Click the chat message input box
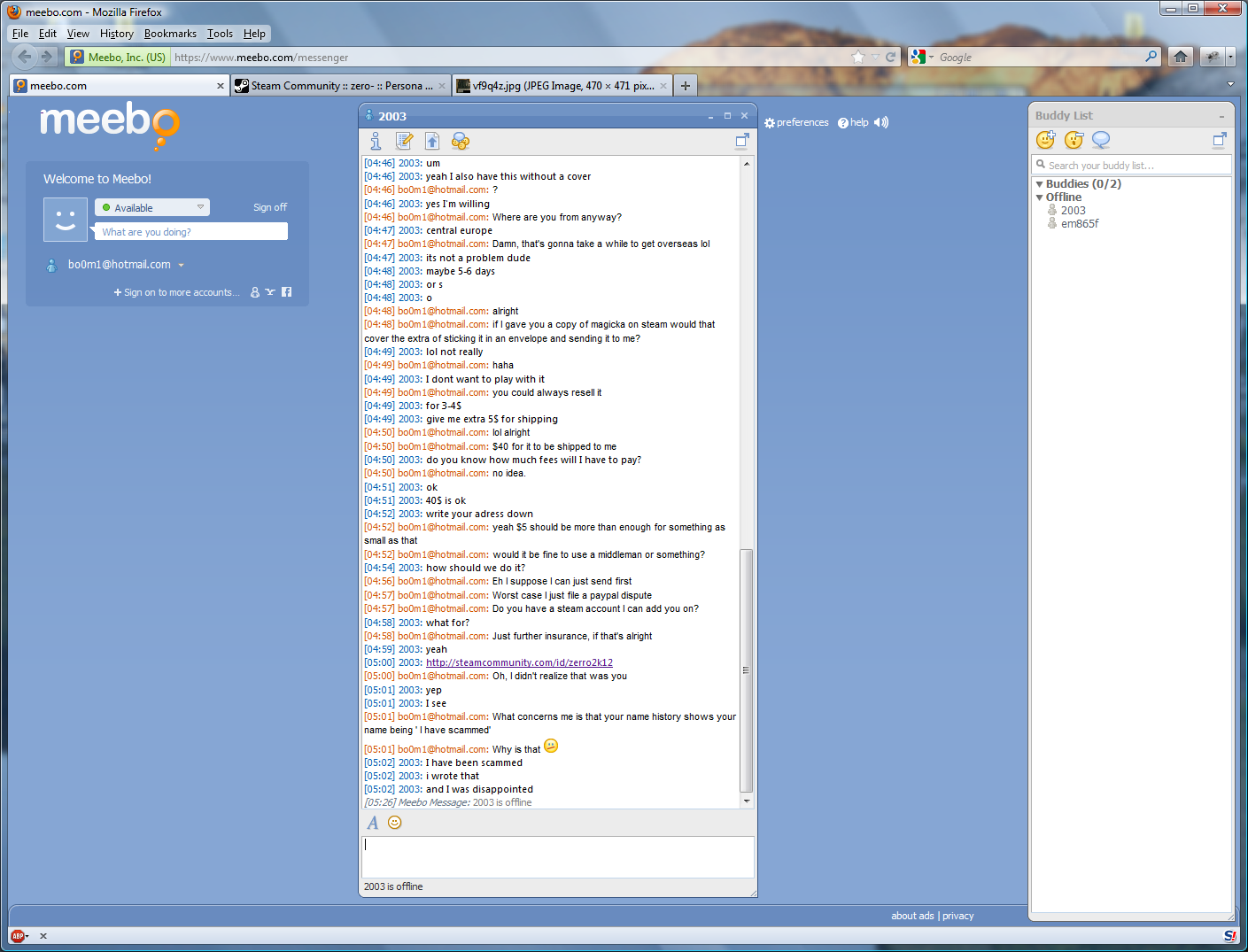The image size is (1248, 952). (x=558, y=856)
